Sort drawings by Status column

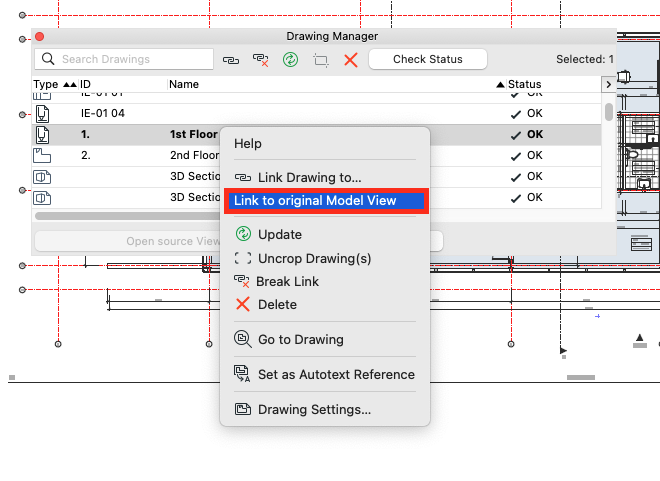[x=524, y=85]
